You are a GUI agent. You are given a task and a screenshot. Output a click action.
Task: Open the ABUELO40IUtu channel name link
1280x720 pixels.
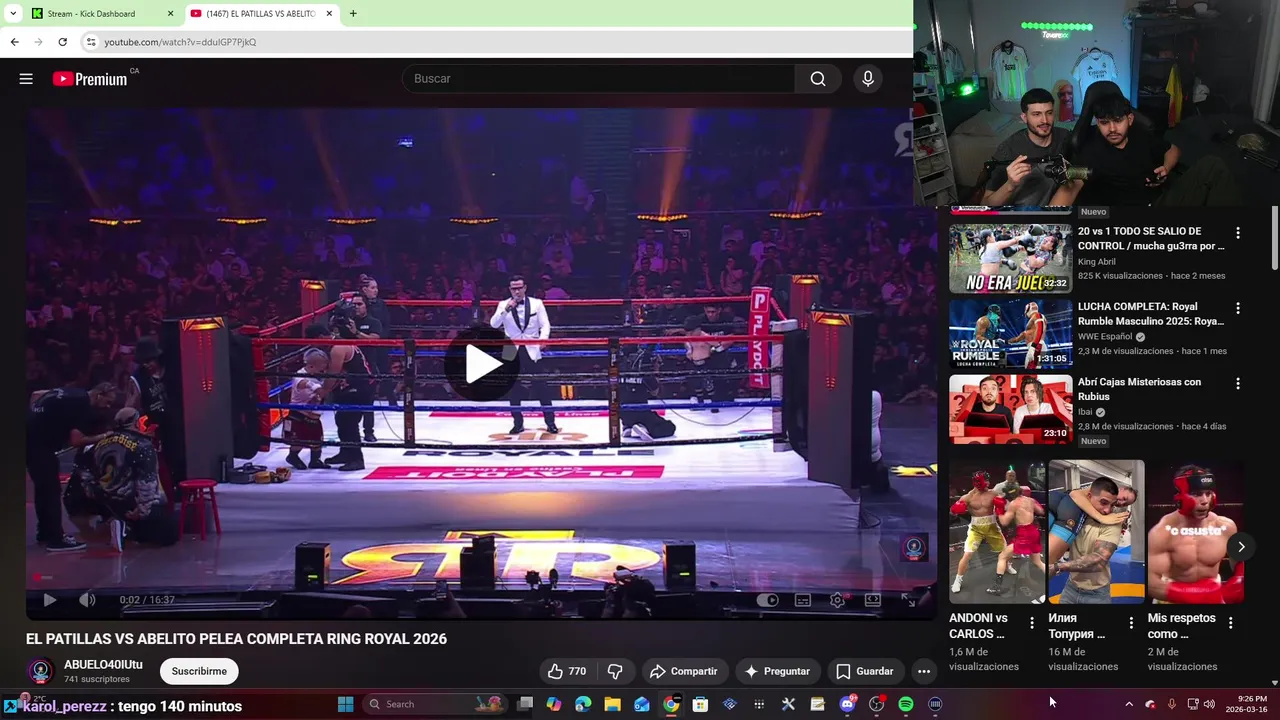(103, 664)
